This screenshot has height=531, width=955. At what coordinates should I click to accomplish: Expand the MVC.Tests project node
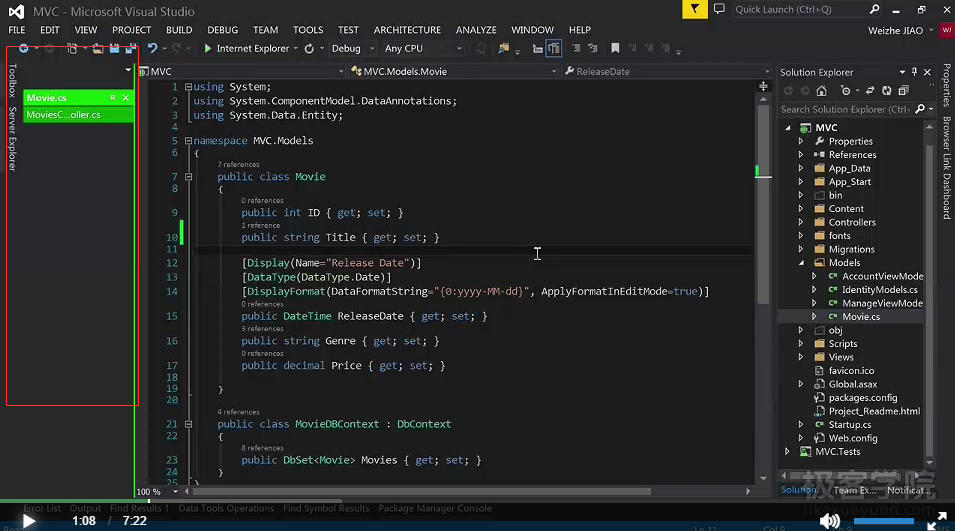[788, 451]
